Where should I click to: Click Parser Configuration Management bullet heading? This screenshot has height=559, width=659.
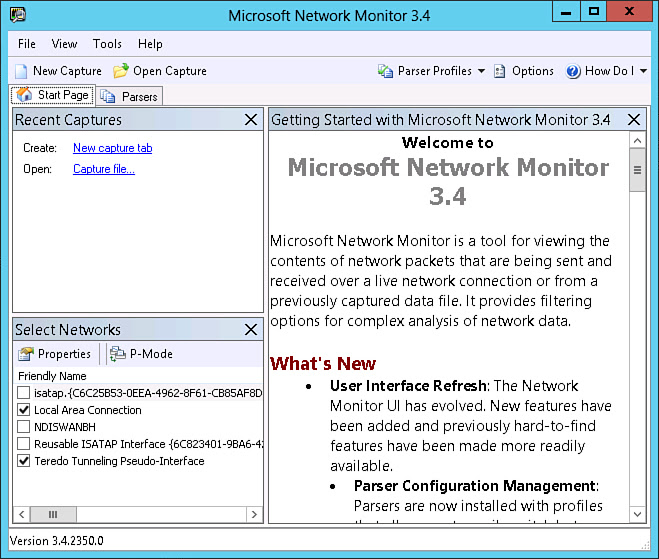coord(475,486)
